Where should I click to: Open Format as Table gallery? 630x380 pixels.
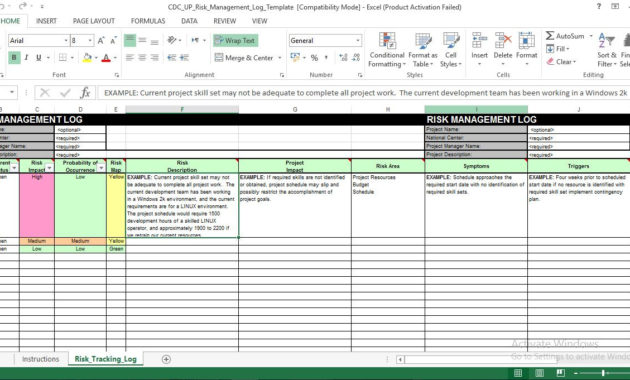pyautogui.click(x=423, y=50)
